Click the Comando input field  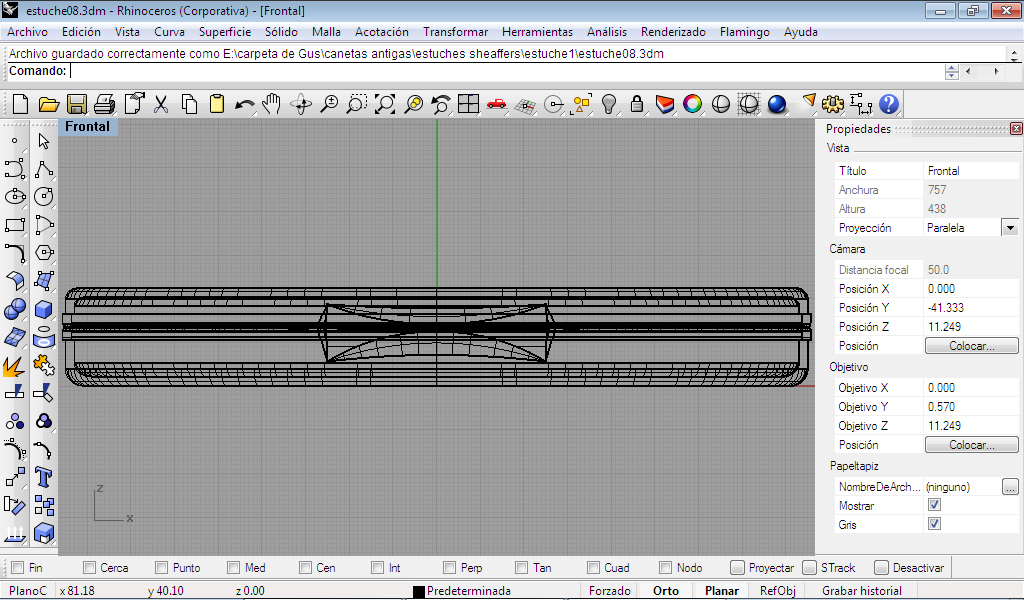click(x=500, y=71)
